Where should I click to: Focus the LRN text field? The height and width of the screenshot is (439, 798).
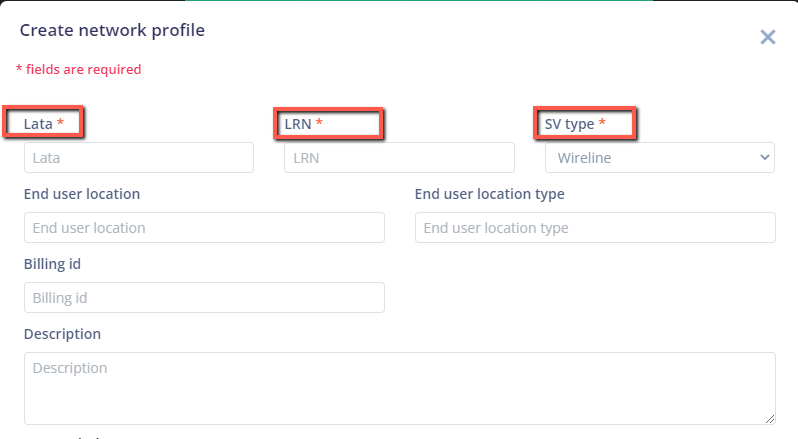tap(399, 158)
